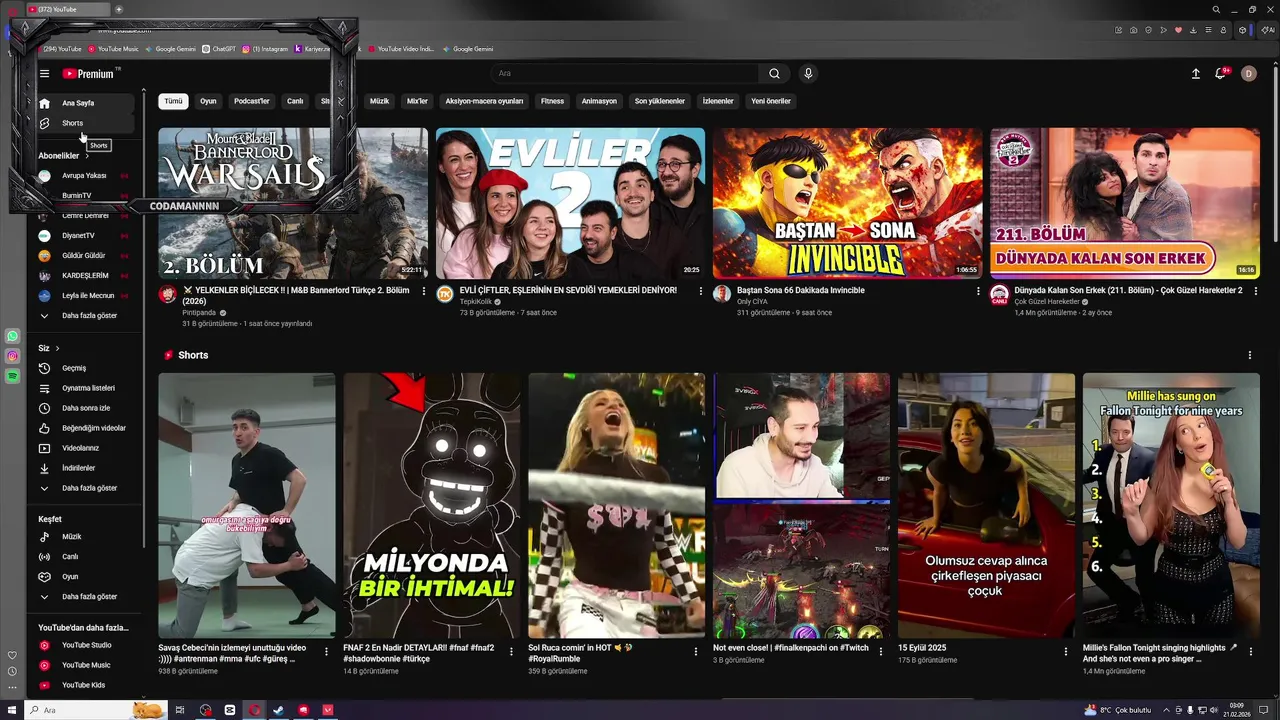Open the YouTube hamburger guide menu
The image size is (1280, 720).
[44, 74]
